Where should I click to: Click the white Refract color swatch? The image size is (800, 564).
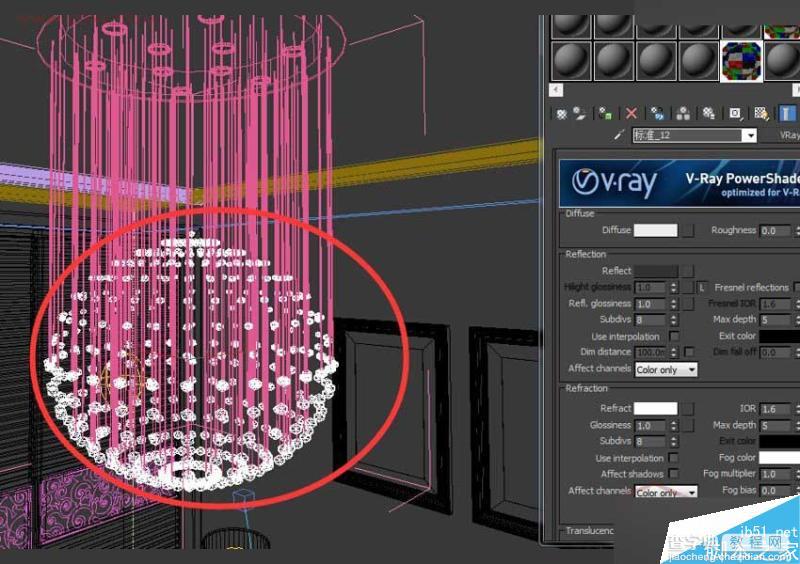click(656, 408)
